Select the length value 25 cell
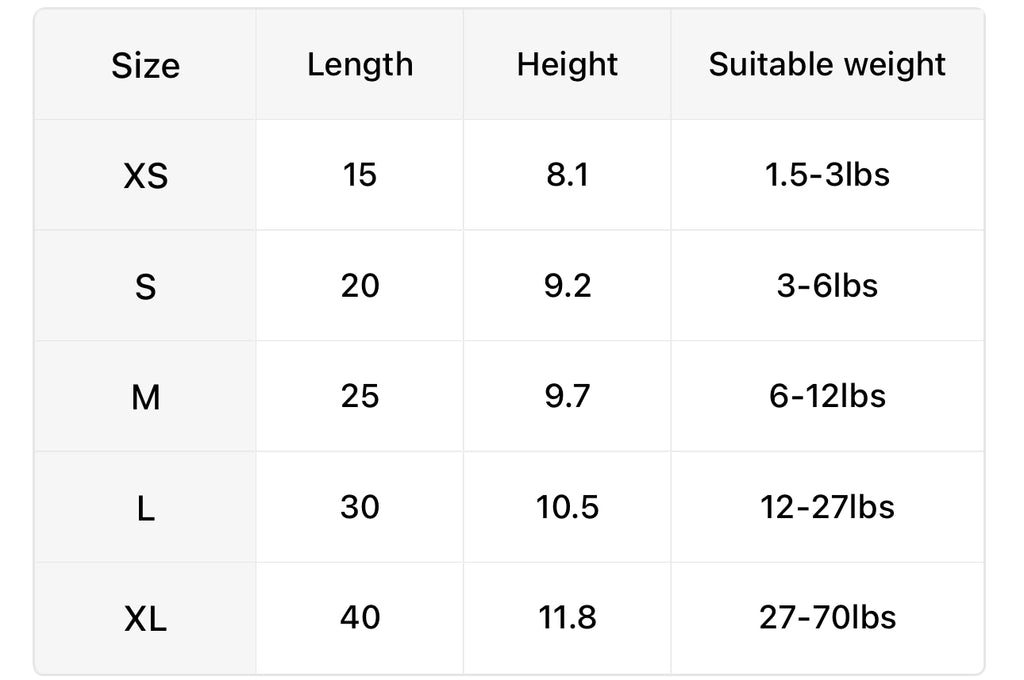 tap(360, 396)
